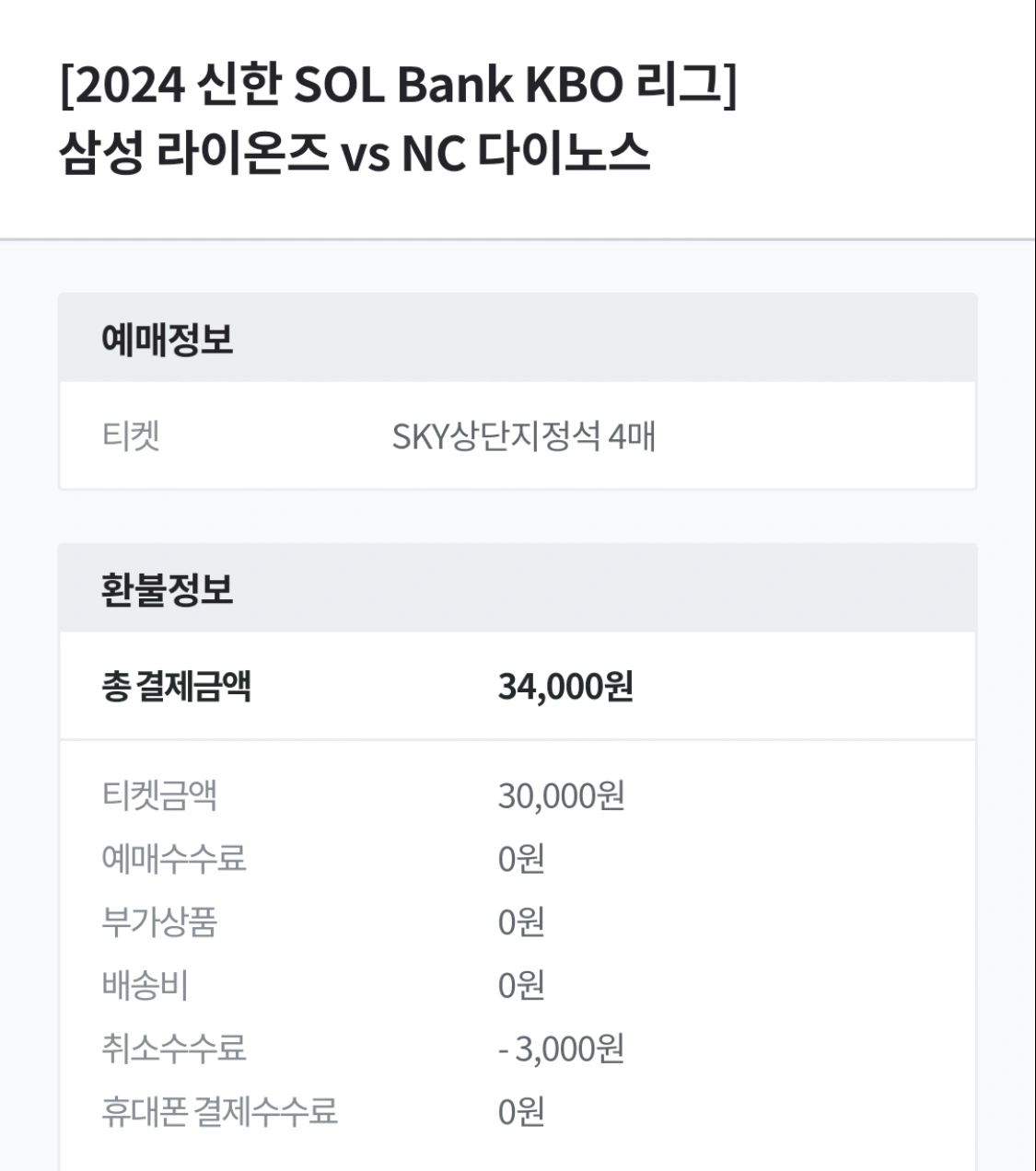The height and width of the screenshot is (1171, 1036).
Task: Select the 예매정보 section header
Action: tap(167, 339)
